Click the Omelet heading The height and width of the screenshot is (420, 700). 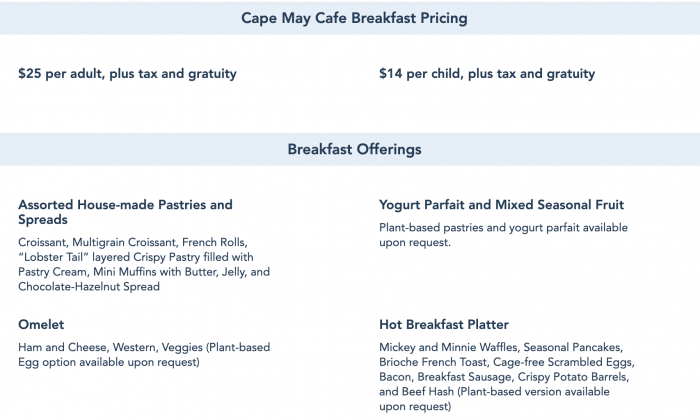click(x=43, y=325)
